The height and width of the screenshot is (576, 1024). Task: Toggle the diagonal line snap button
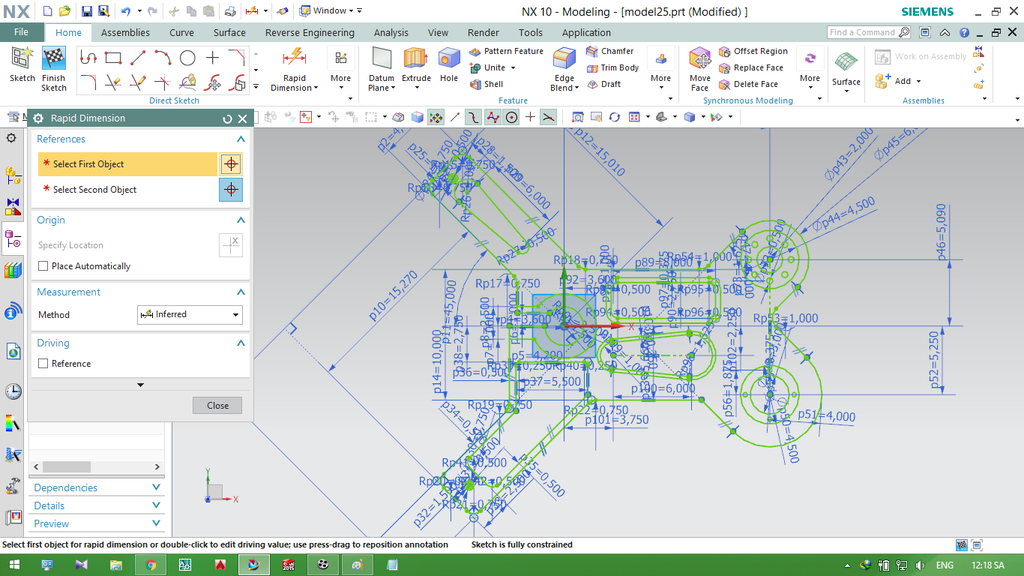(455, 118)
